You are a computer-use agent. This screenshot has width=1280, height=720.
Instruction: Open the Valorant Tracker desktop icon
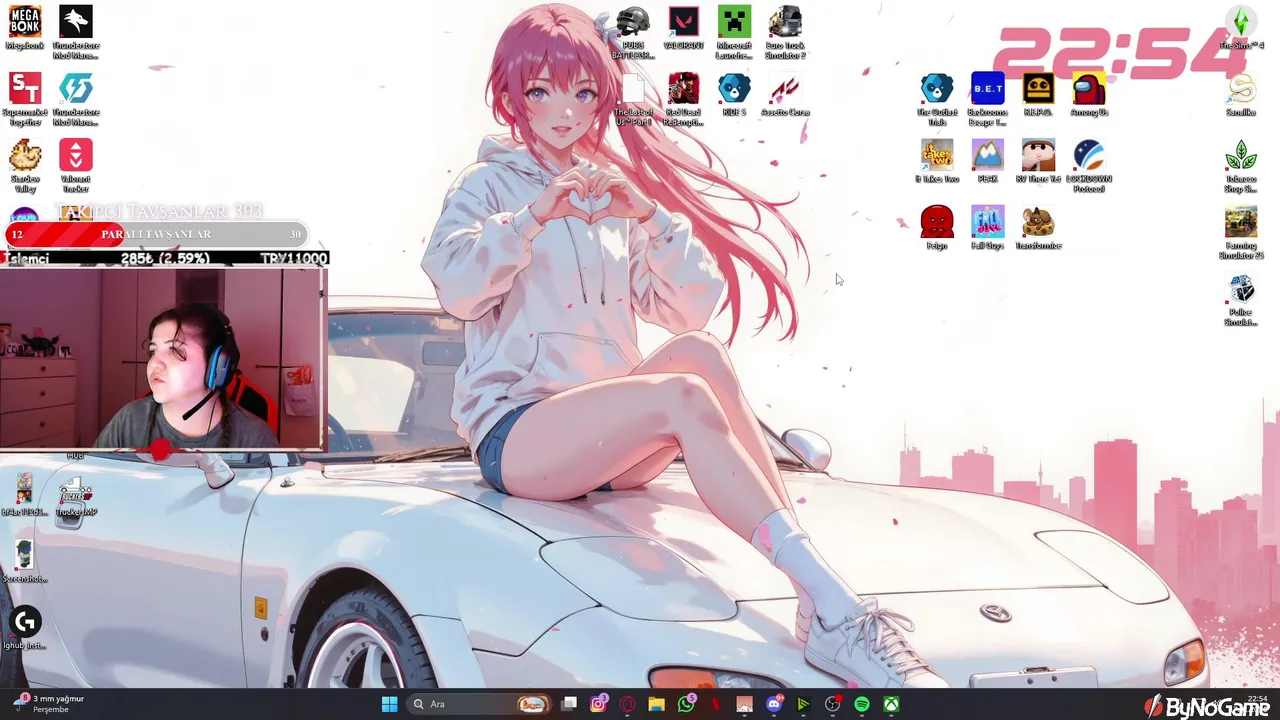[76, 166]
